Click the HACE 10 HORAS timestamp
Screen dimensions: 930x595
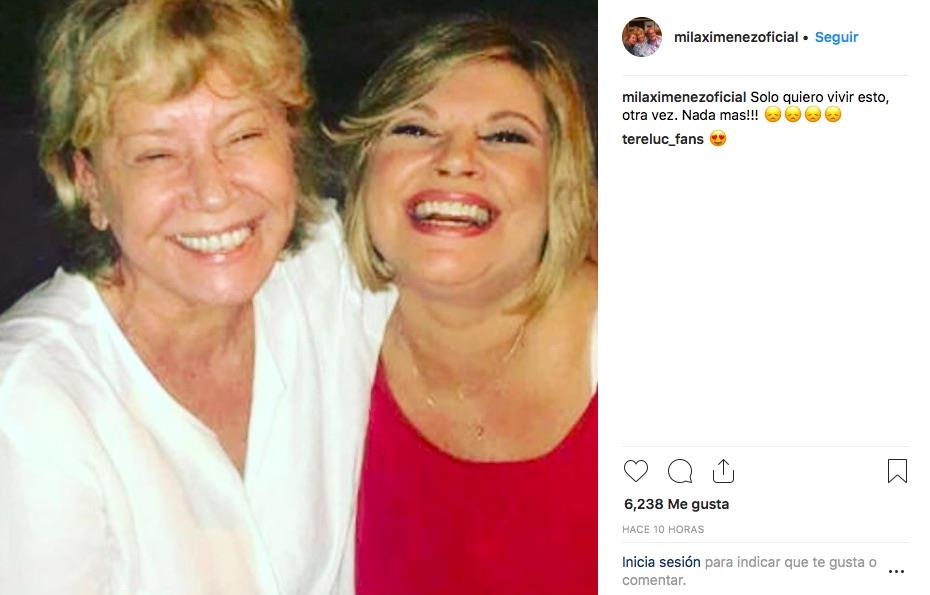pyautogui.click(x=663, y=529)
